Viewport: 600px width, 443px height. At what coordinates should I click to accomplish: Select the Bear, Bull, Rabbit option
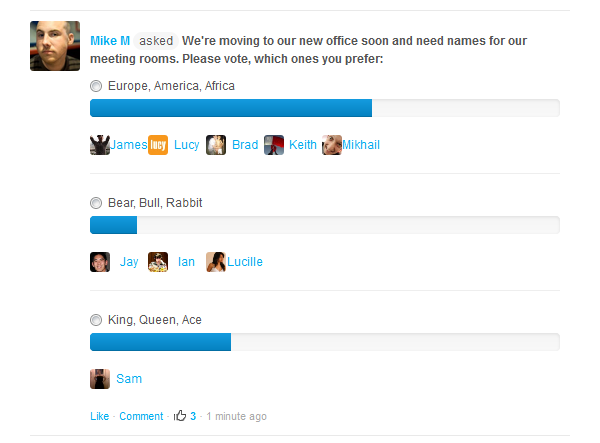tap(96, 203)
